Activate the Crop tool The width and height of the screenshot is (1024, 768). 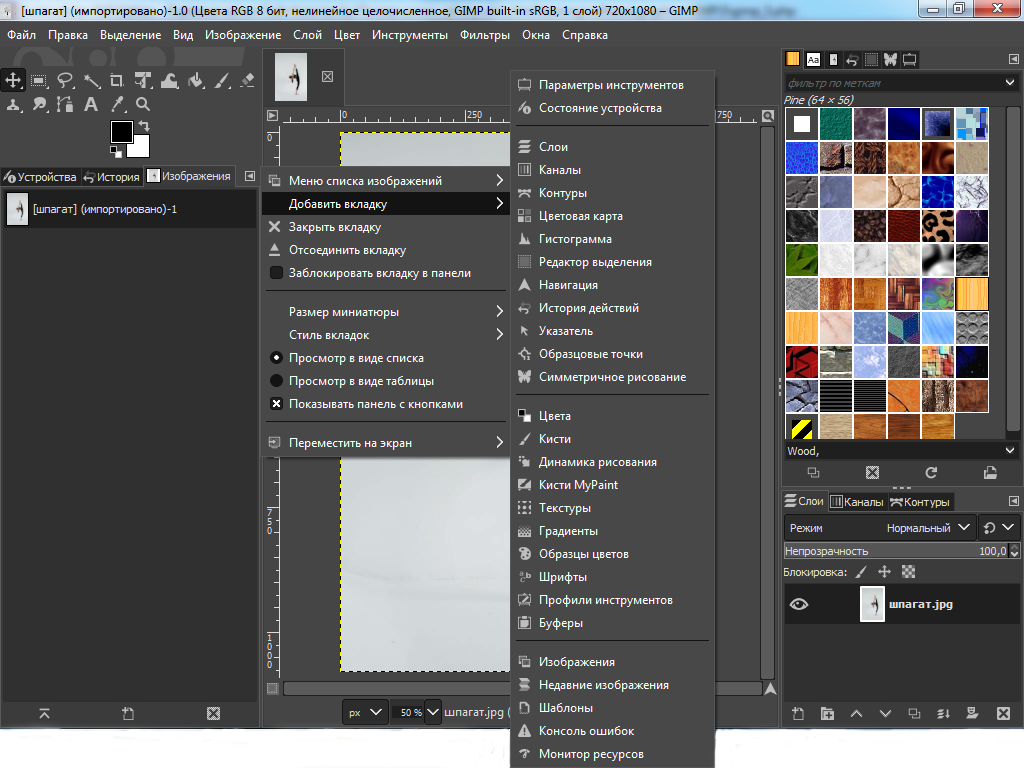[x=118, y=80]
